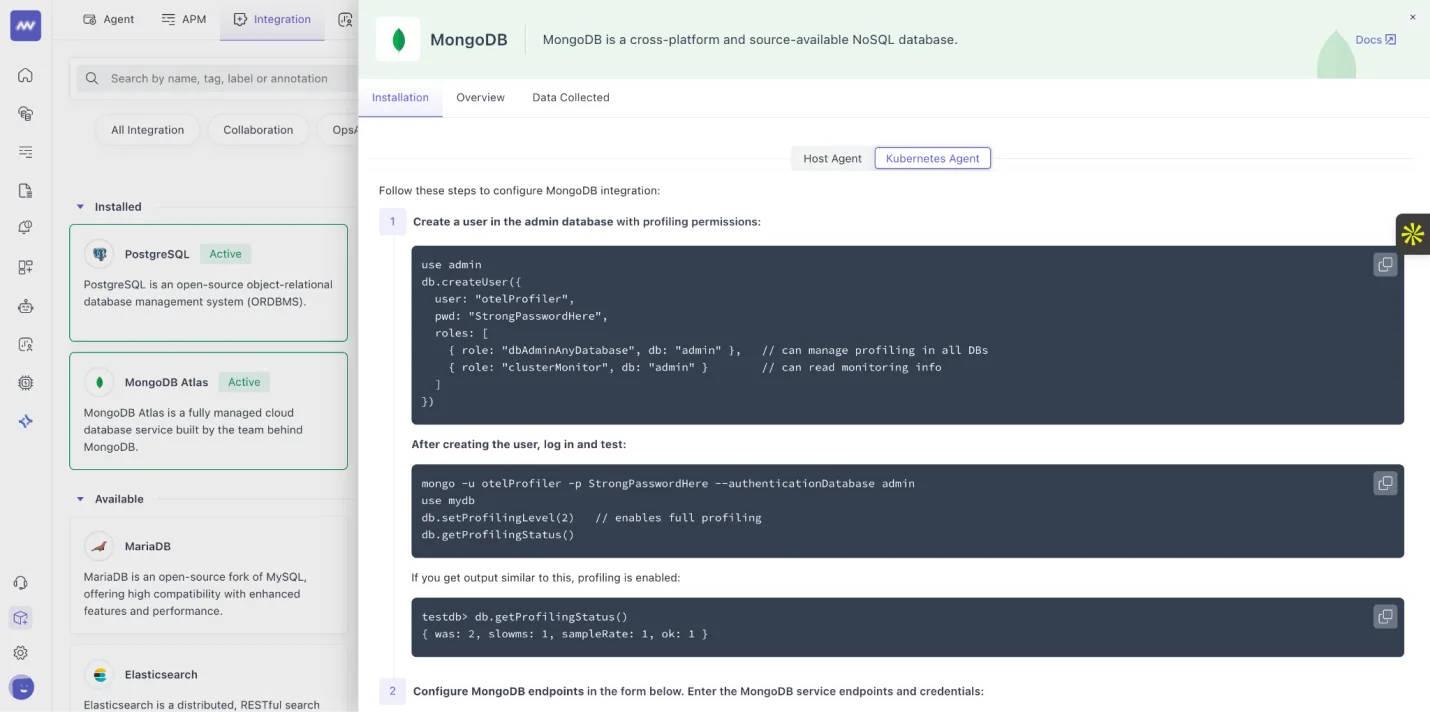Viewport: 1430px width, 712px height.
Task: Click the Active badge on MongoDB Atlas
Action: click(x=244, y=382)
